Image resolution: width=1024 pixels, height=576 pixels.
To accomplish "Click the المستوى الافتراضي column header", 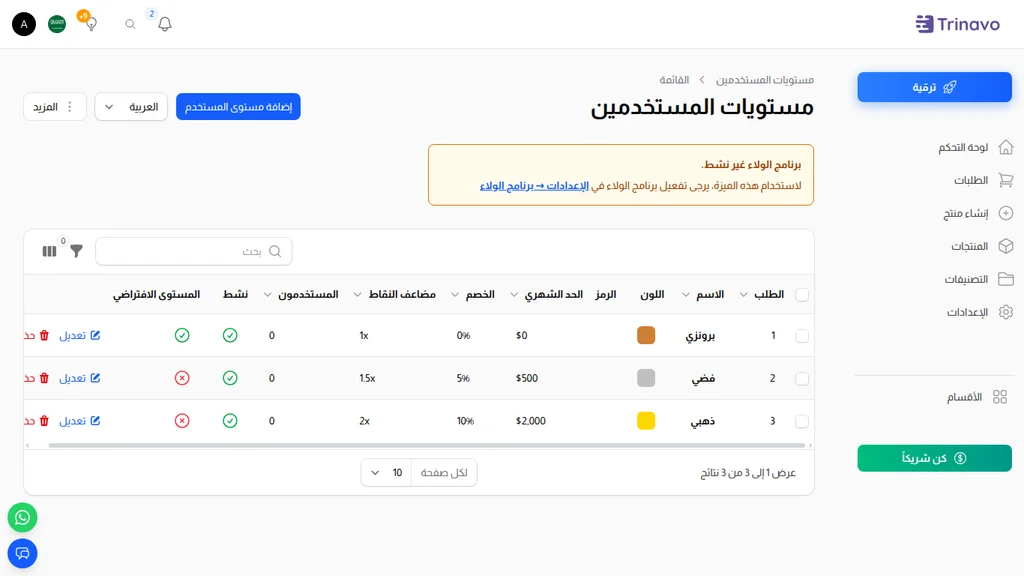I will click(x=156, y=295).
